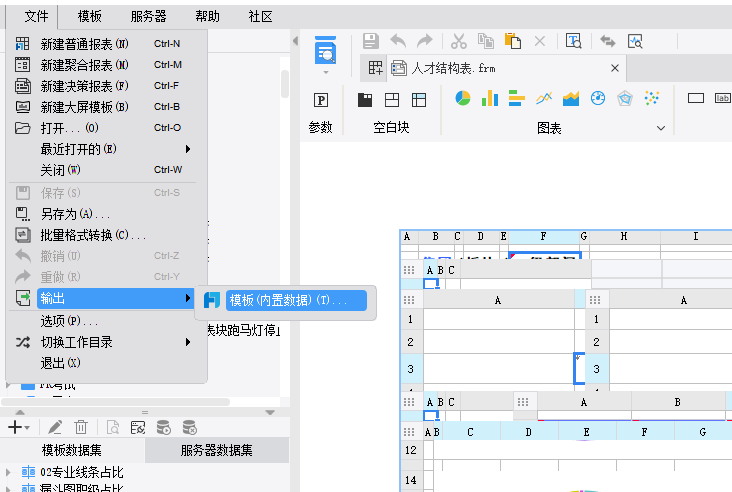The image size is (732, 492).
Task: Close the 人才结构表.frm tab
Action: [615, 68]
